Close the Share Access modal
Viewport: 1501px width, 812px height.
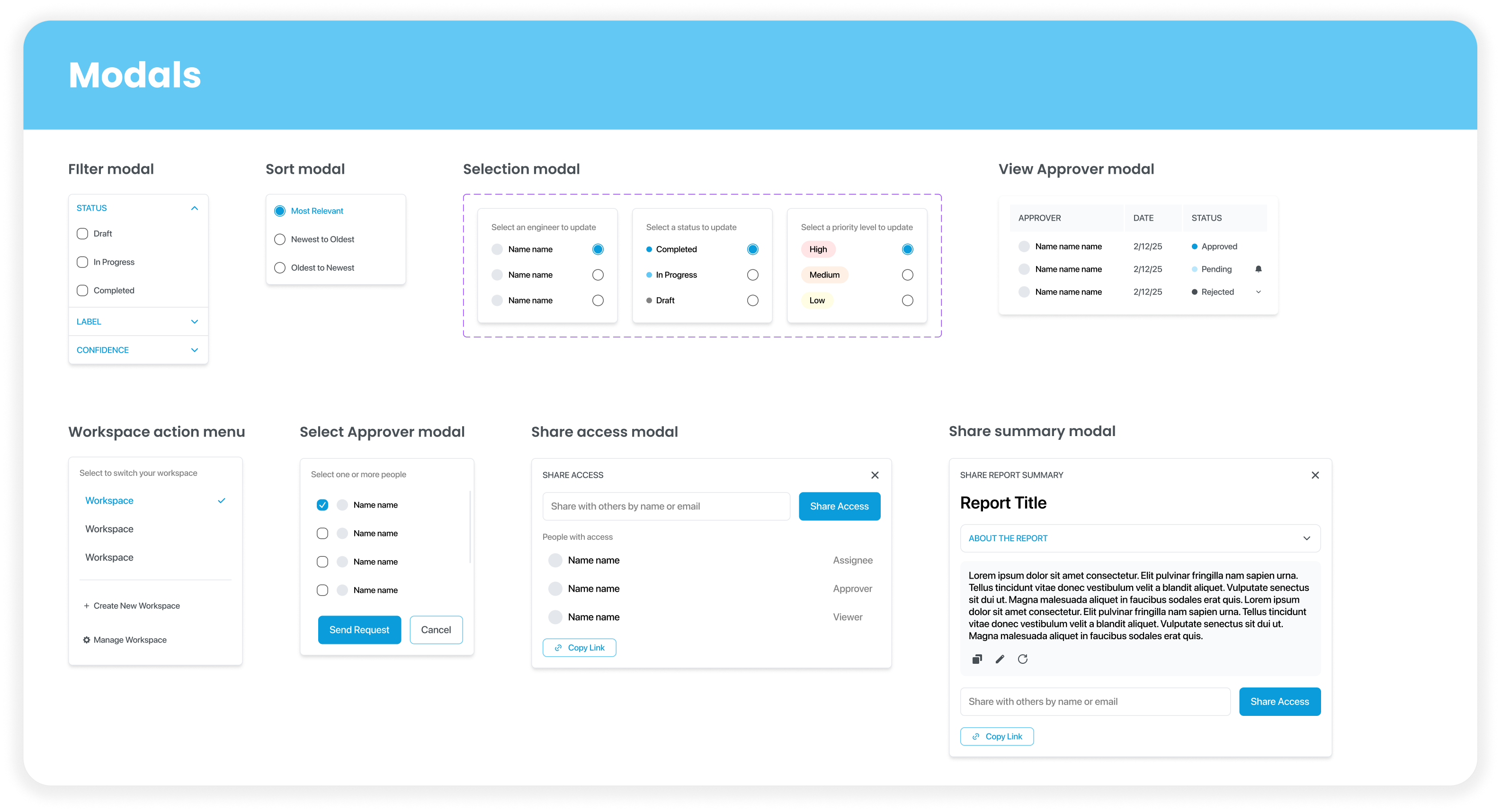click(x=875, y=475)
